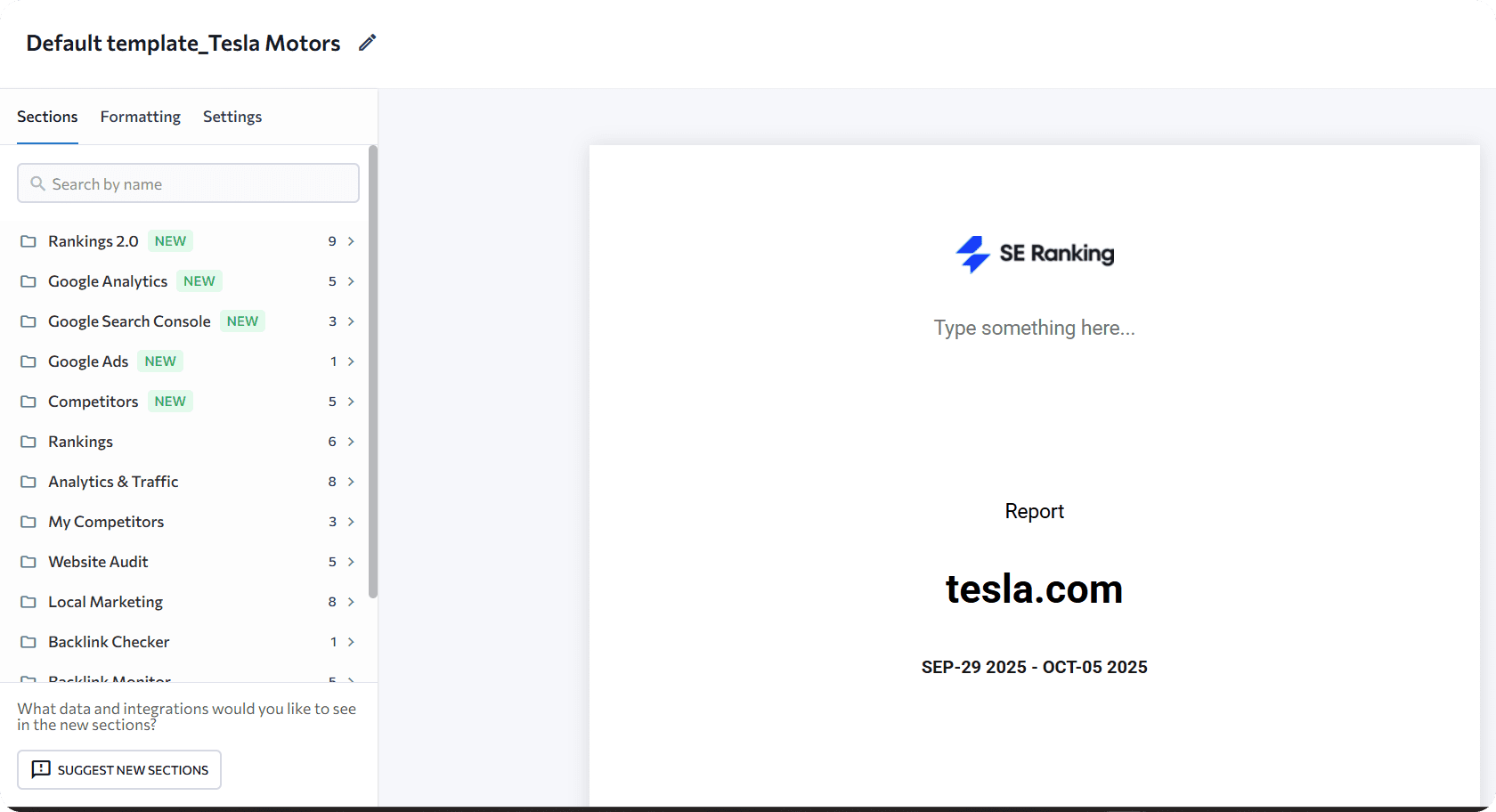This screenshot has width=1496, height=812.
Task: Click the Rankings 2.0 folder icon
Action: click(28, 241)
